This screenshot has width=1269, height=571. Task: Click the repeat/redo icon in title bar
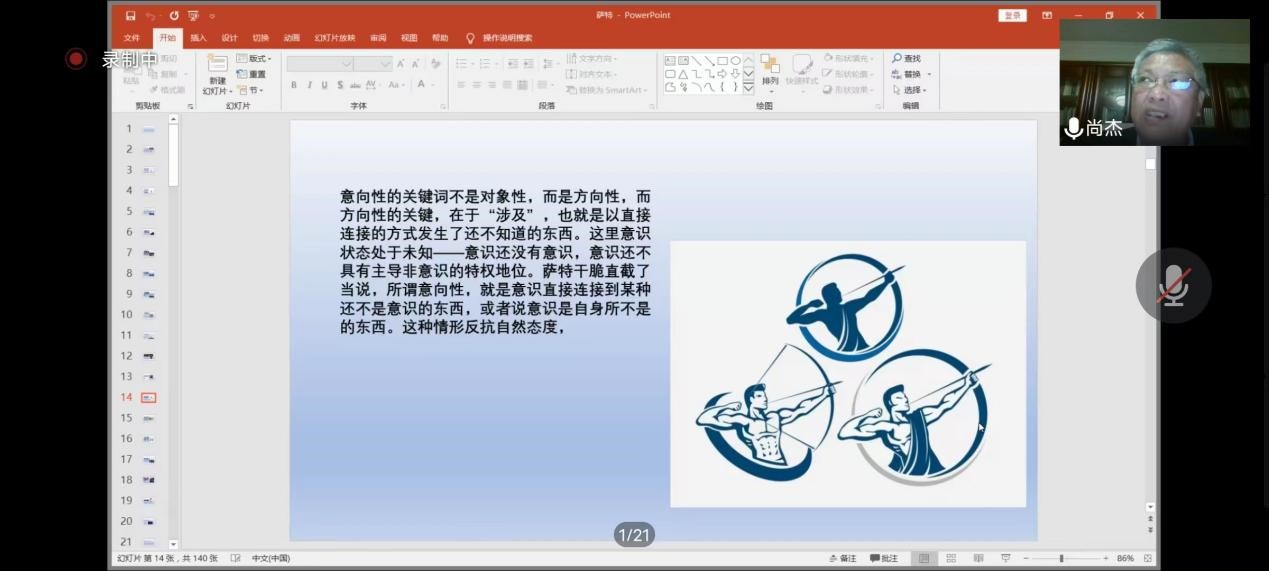pos(174,16)
